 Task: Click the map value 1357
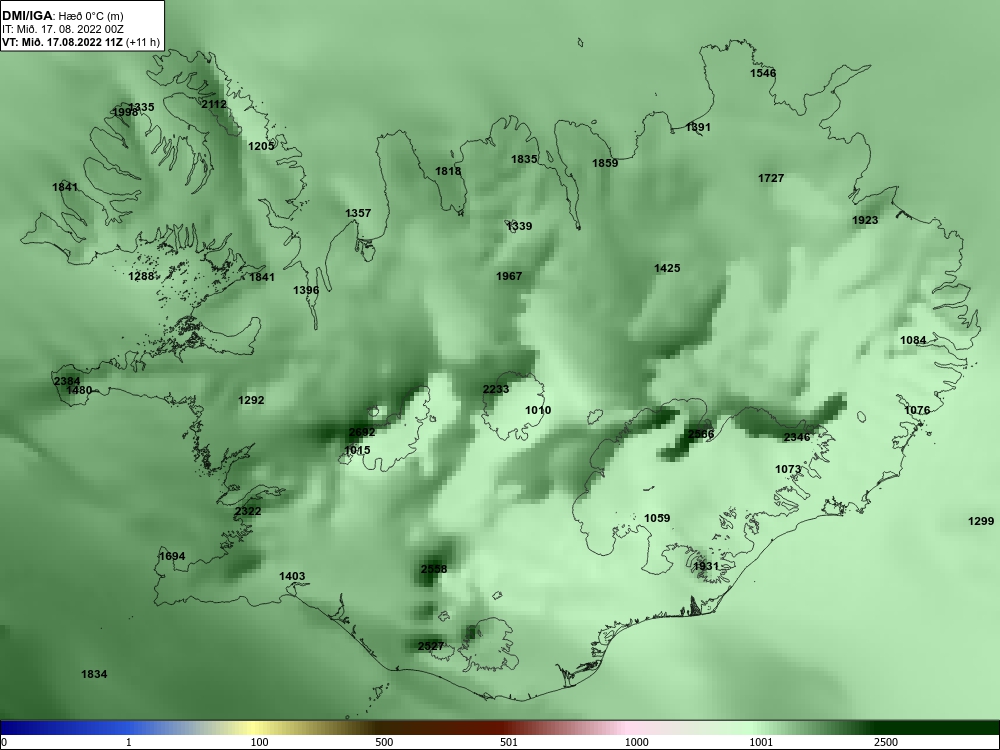coord(358,213)
